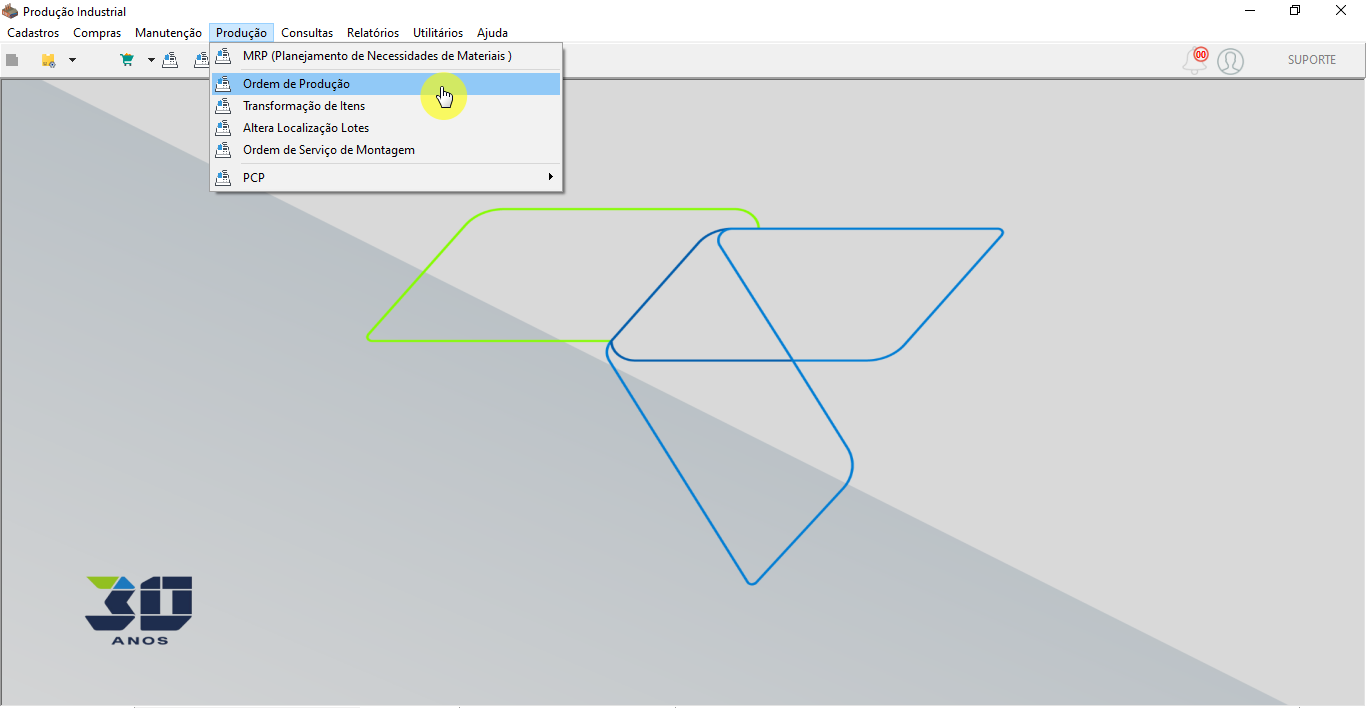Click the 30 Anos logo
Image resolution: width=1366 pixels, height=708 pixels.
click(139, 610)
